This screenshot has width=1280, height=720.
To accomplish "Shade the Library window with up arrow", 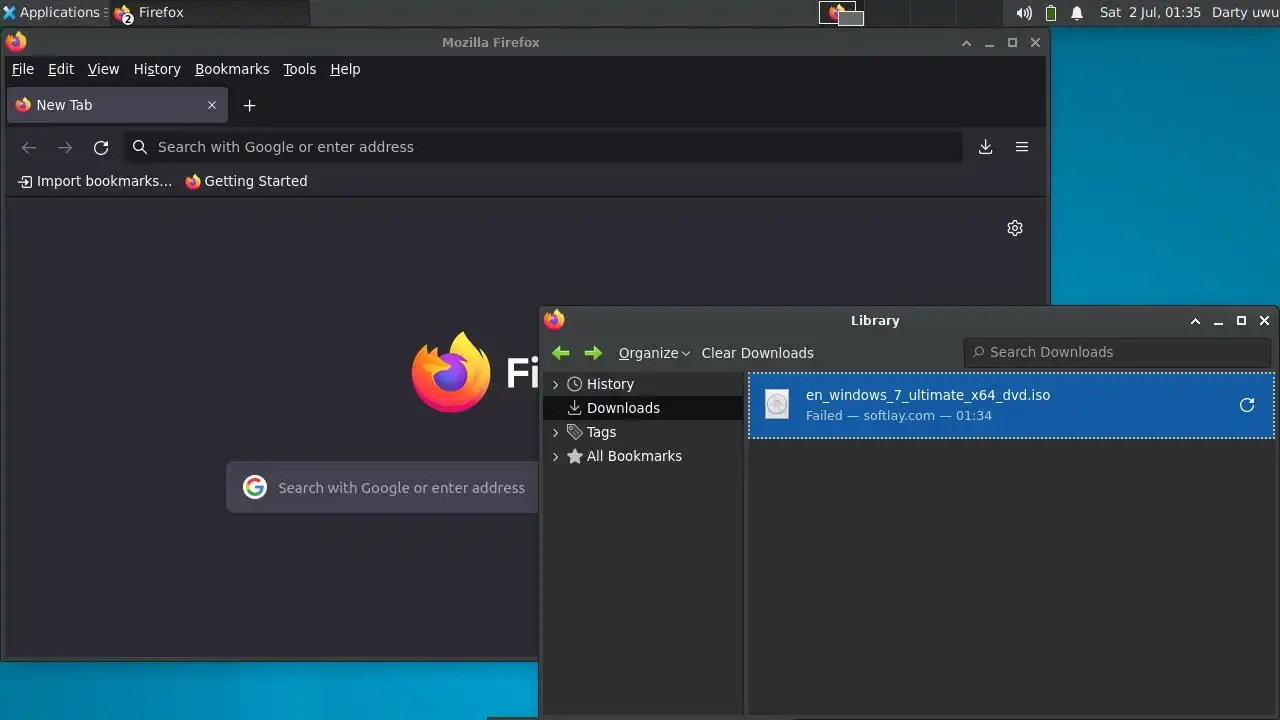I will pos(1195,321).
